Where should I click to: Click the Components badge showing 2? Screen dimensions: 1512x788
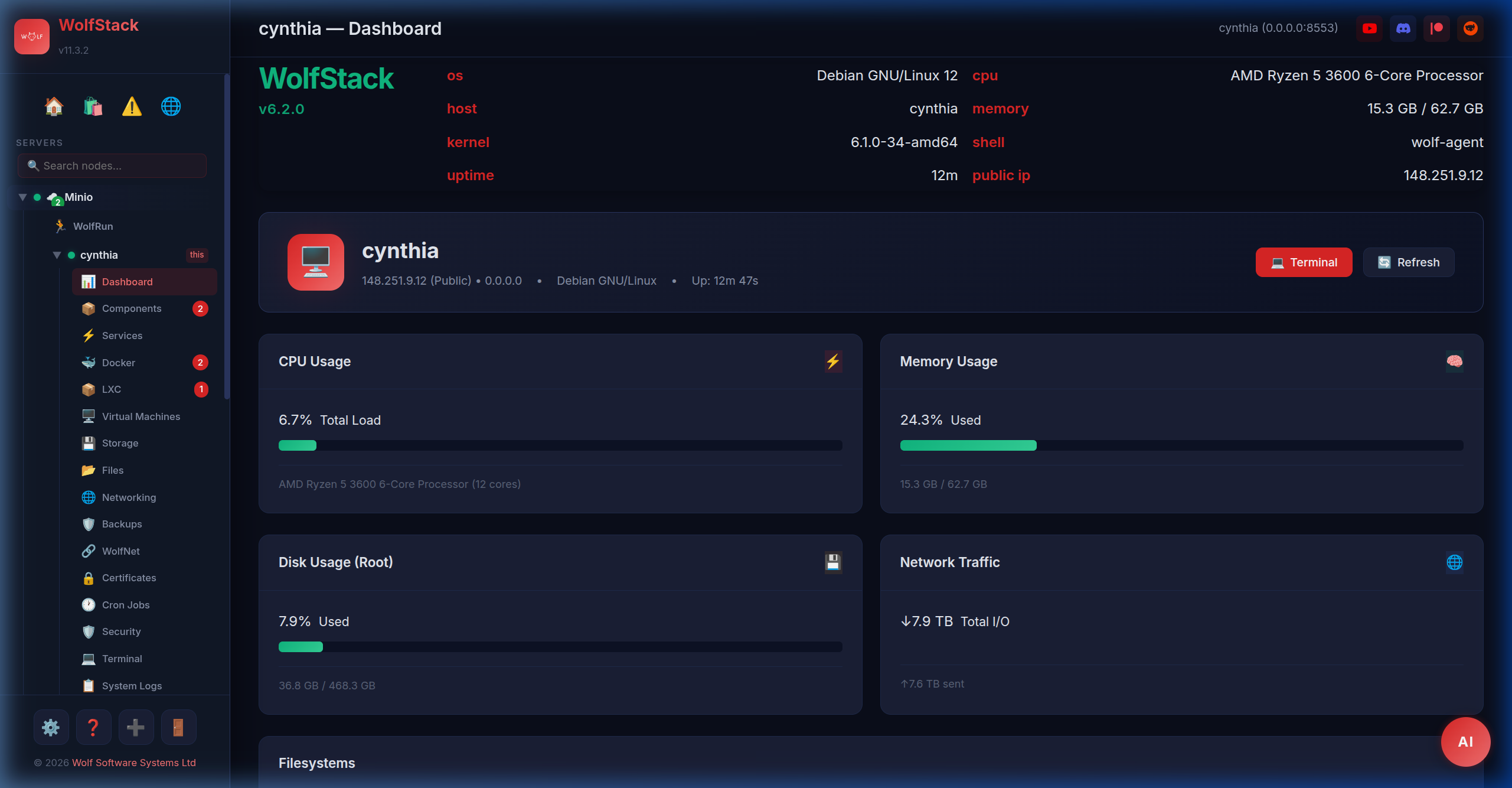200,308
